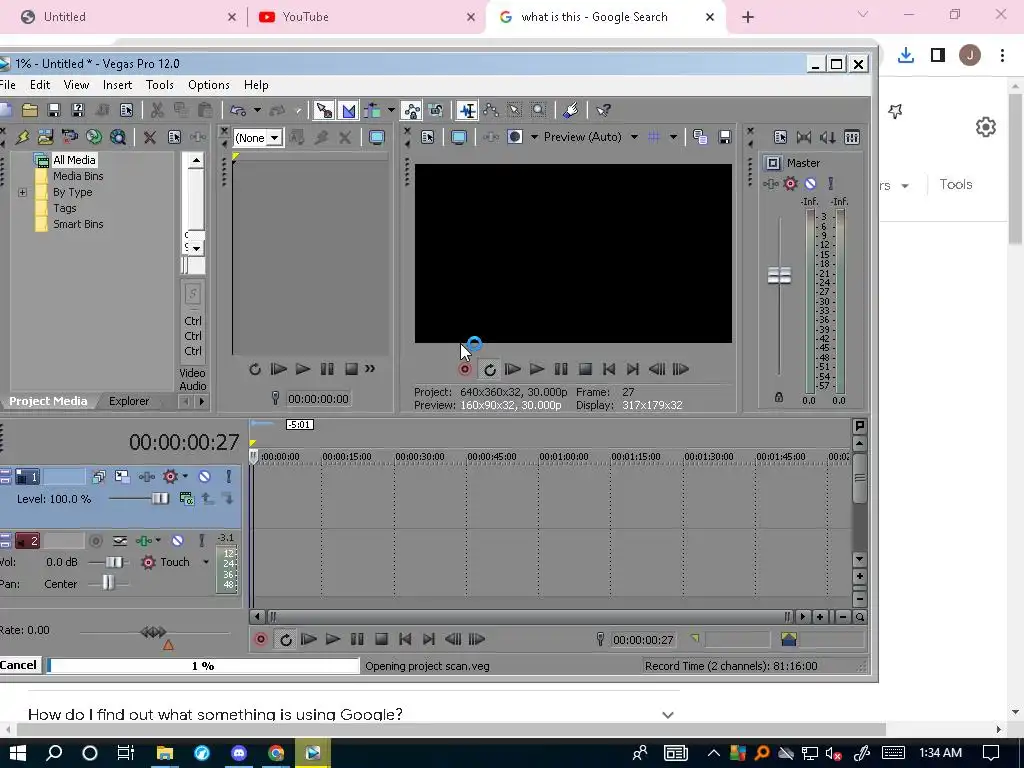The height and width of the screenshot is (768, 1024).
Task: Click the Video Preview on External Monitor icon
Action: point(459,137)
